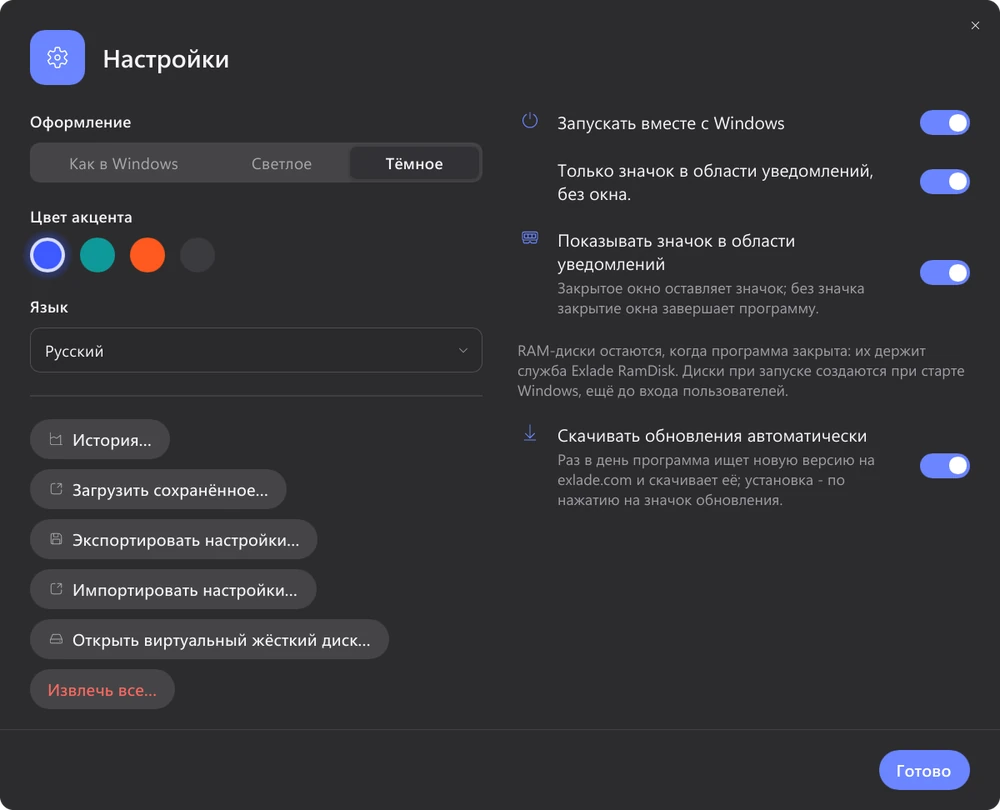Viewport: 1000px width, 810px height.
Task: Toggle Показывать значок в области уведомлений switch
Action: pyautogui.click(x=945, y=273)
